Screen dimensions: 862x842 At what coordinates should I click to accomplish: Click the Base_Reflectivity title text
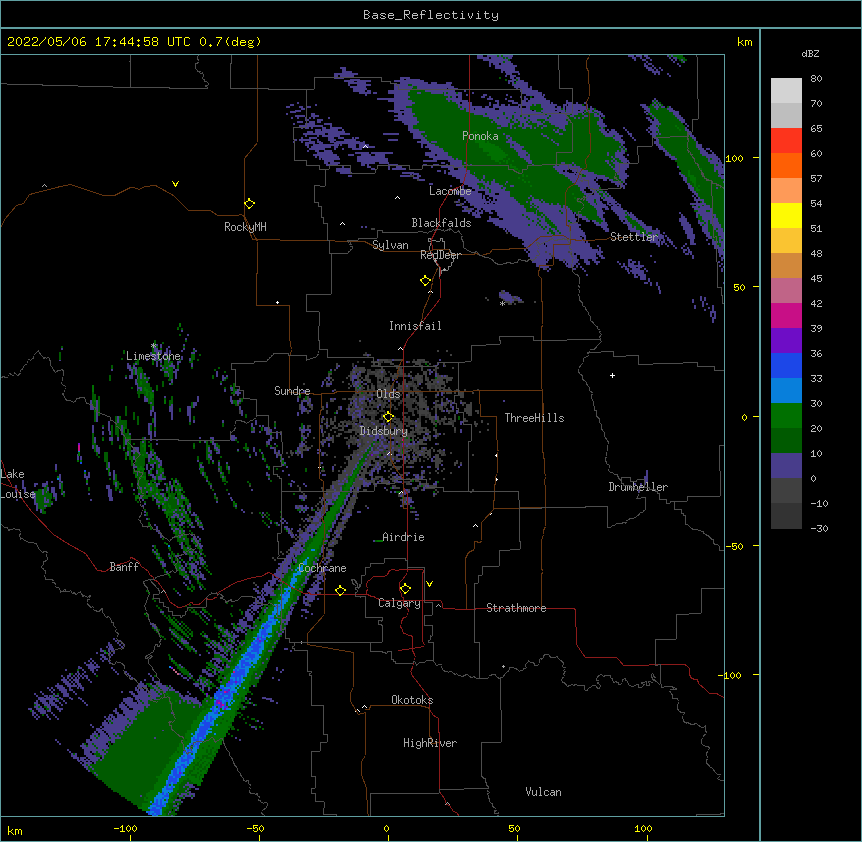pos(431,15)
